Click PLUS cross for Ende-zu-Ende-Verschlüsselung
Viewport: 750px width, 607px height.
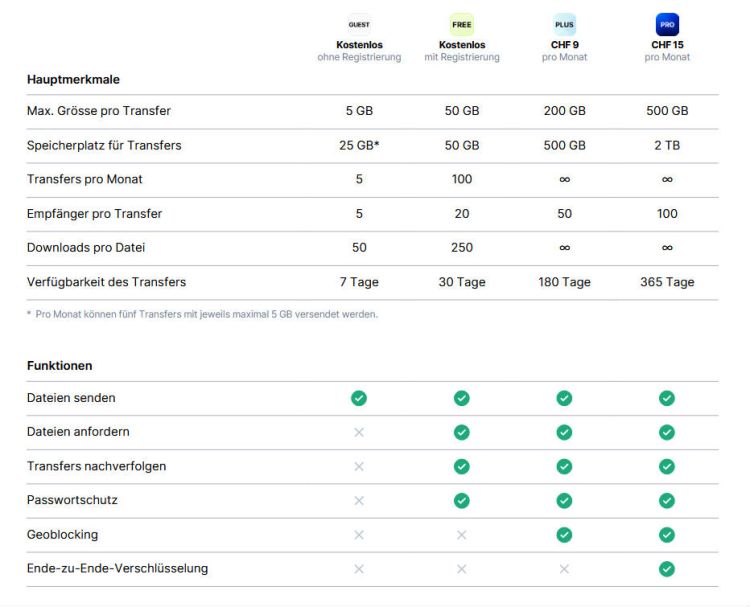pyautogui.click(x=564, y=569)
